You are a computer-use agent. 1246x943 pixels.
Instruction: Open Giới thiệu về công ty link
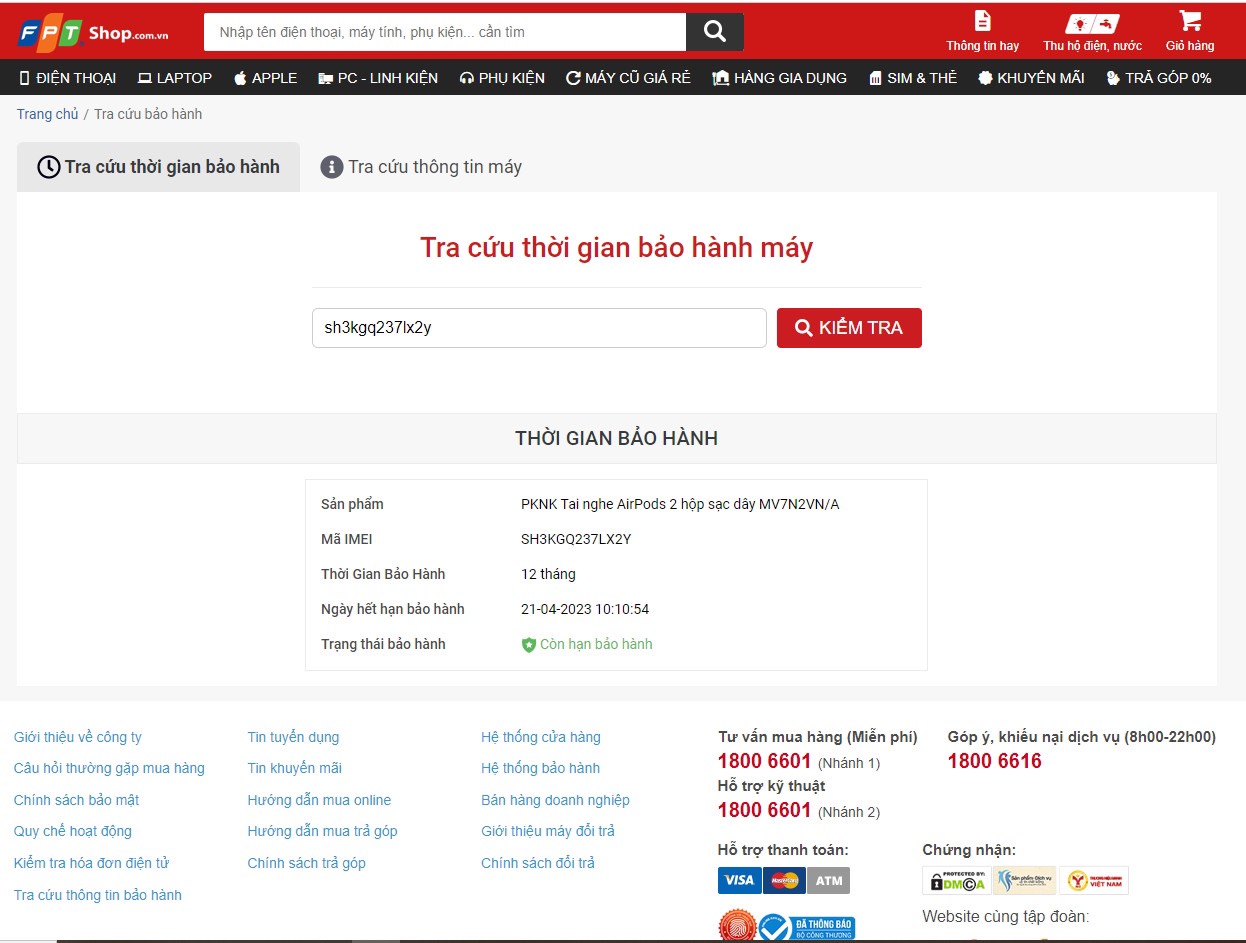pyautogui.click(x=78, y=737)
